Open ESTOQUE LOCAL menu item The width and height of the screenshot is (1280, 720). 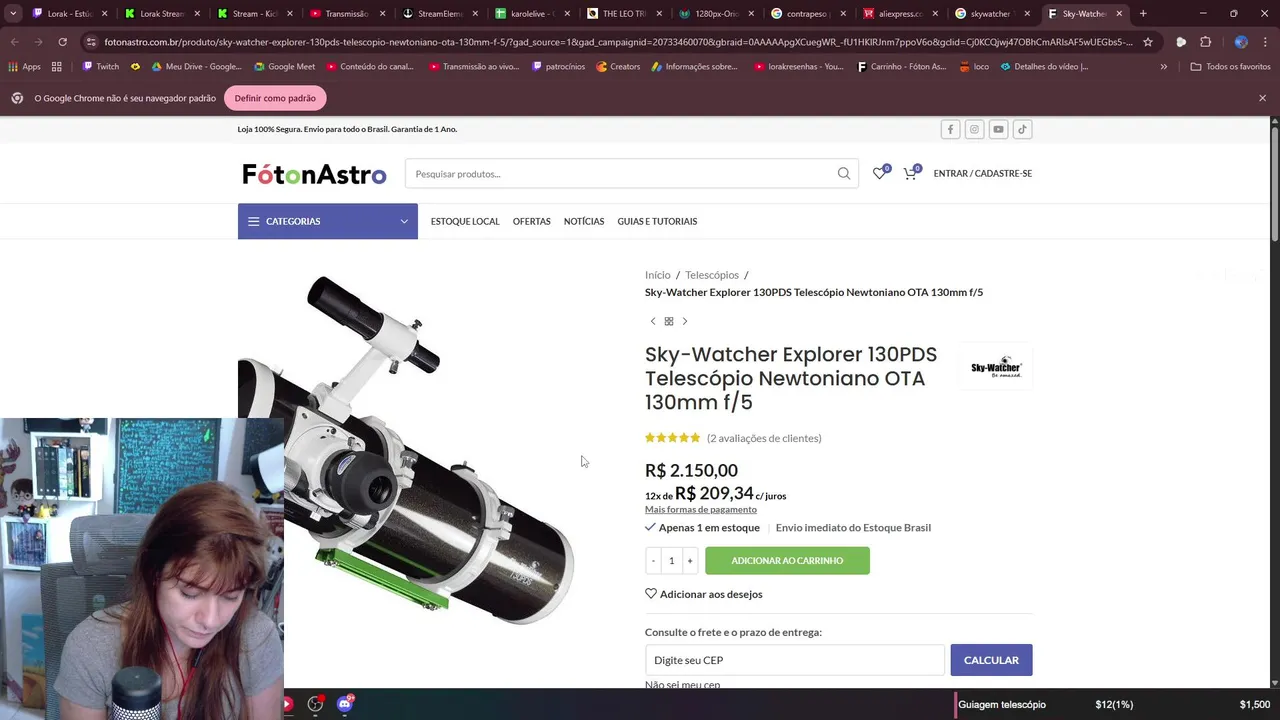465,222
